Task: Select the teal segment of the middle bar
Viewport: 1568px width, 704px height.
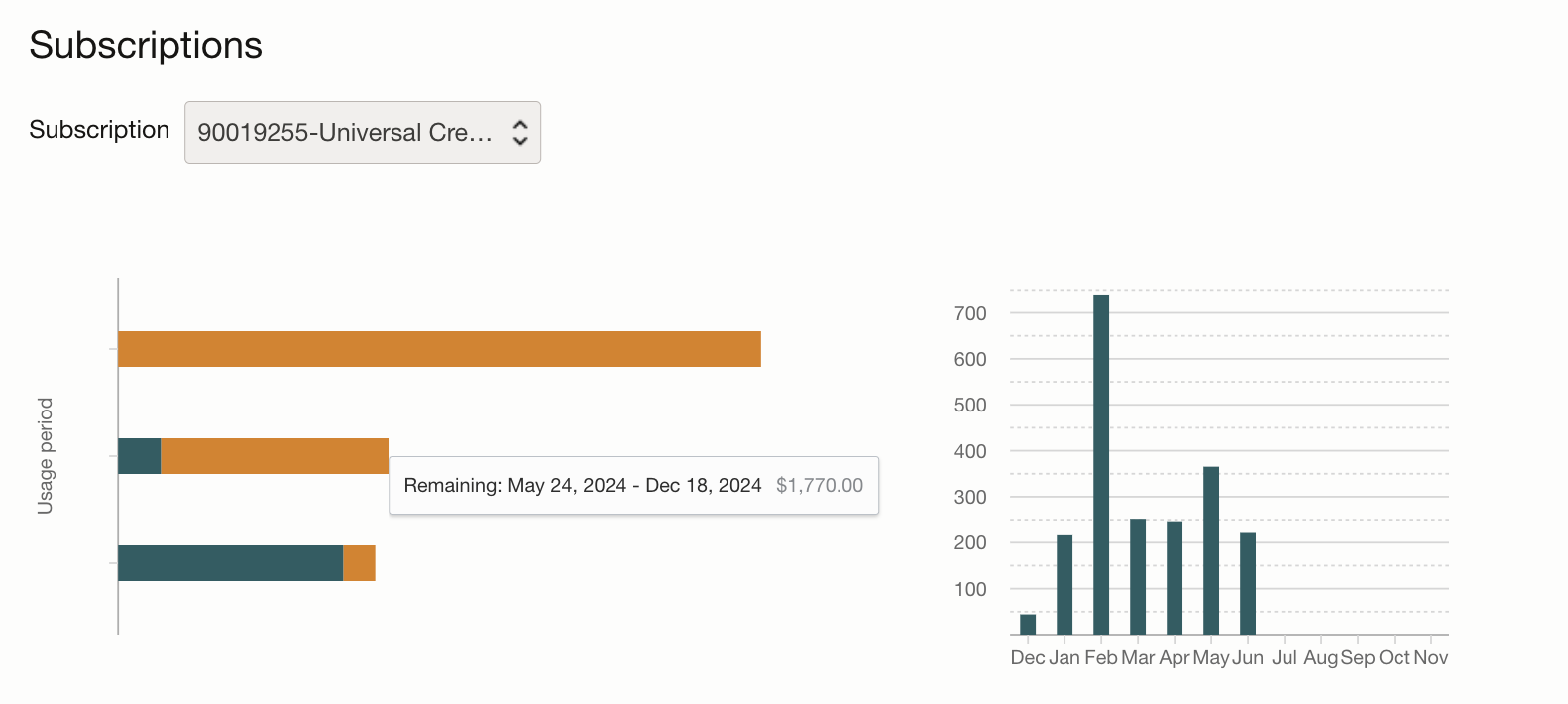Action: point(140,456)
